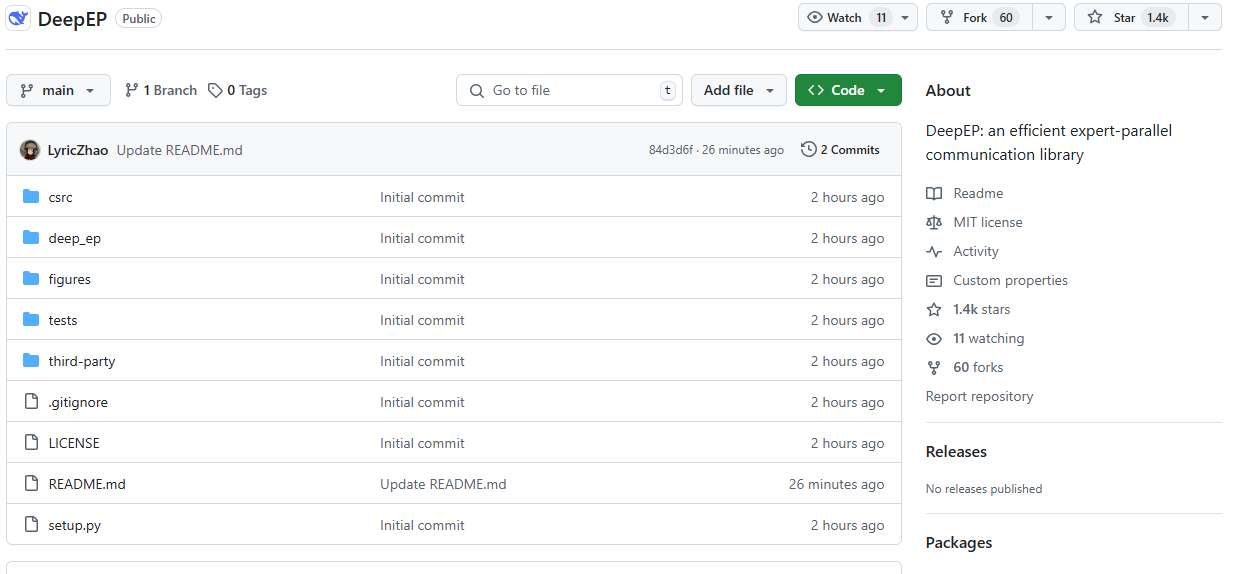
Task: Click the tags icon next to 0 Tags
Action: pos(215,90)
